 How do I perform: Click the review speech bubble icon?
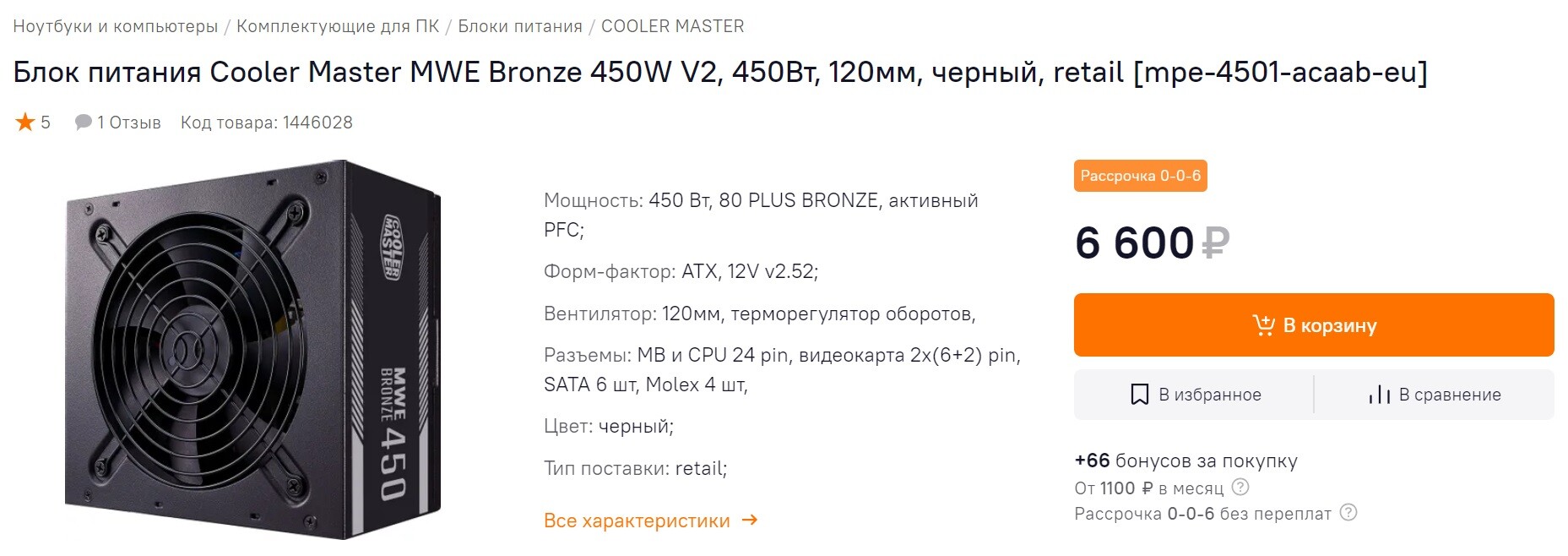[83, 123]
